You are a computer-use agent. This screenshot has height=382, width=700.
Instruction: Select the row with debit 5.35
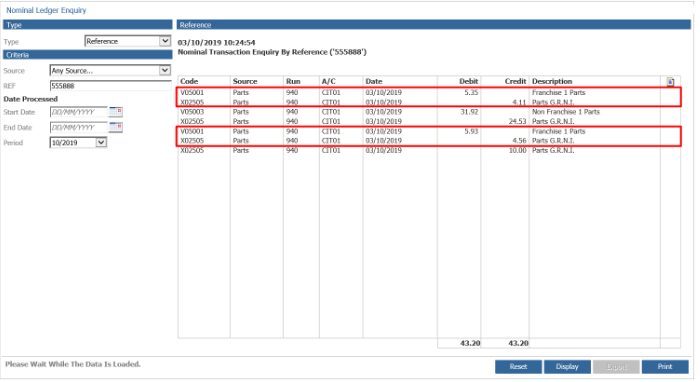[429, 93]
